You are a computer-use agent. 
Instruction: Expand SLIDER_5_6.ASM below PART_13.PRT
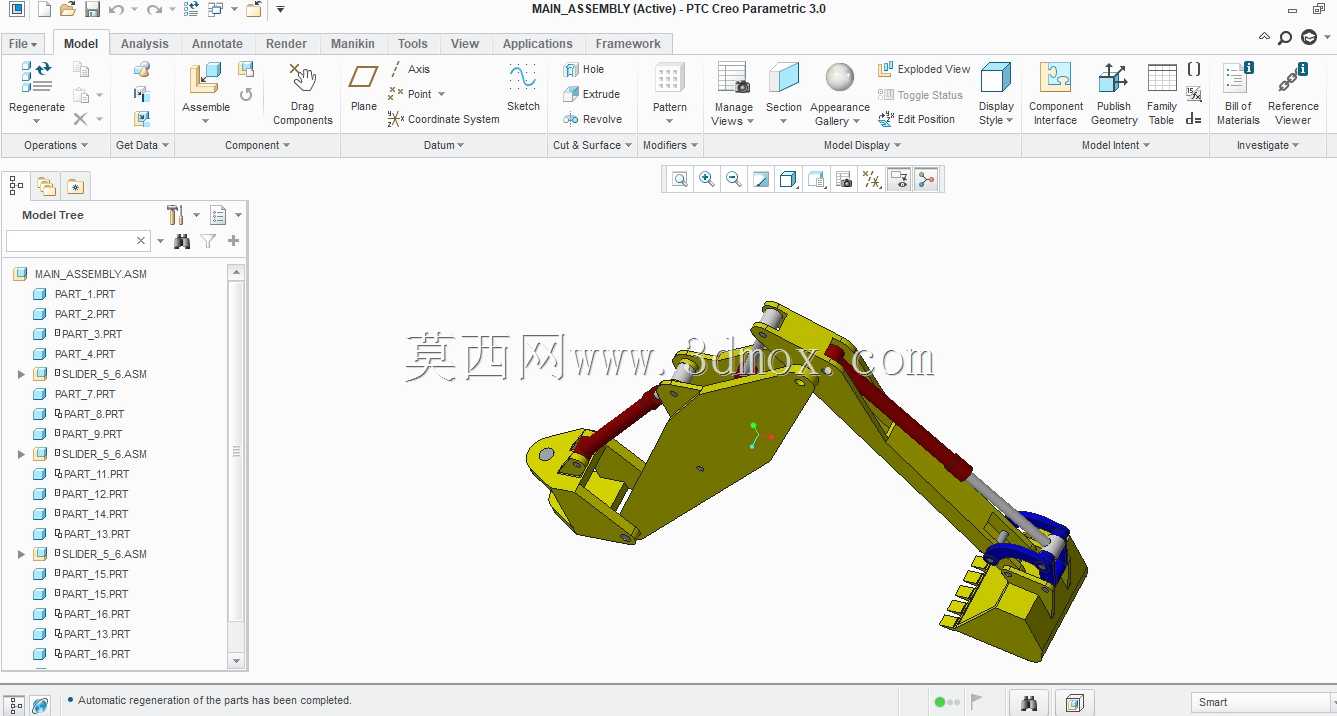(x=21, y=554)
